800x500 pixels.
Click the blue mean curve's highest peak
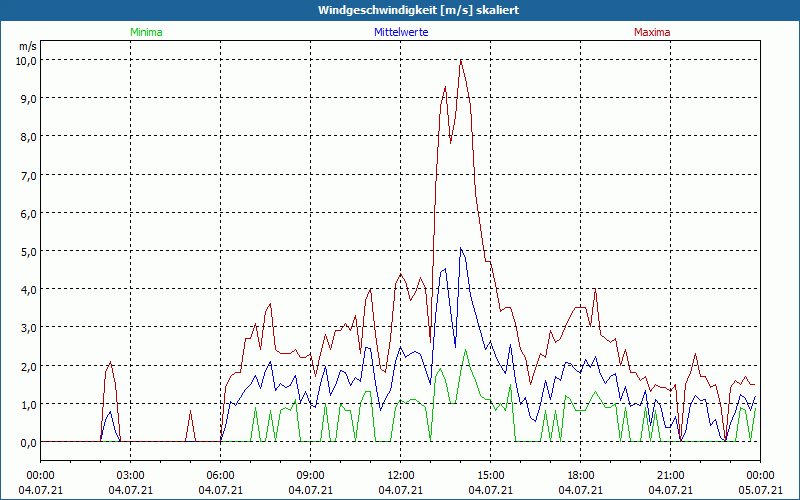point(460,249)
